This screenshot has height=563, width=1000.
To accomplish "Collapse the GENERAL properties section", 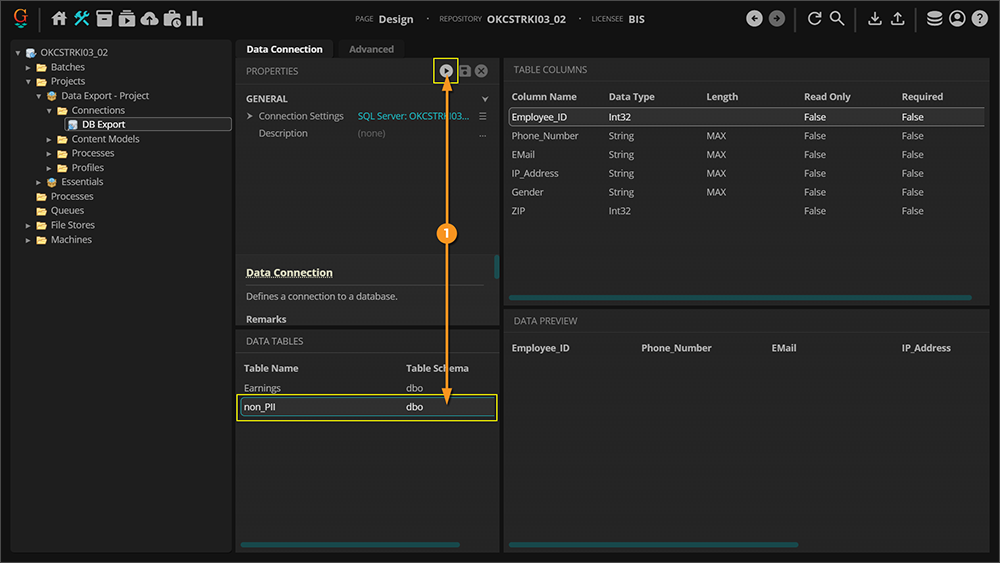I will pos(485,99).
